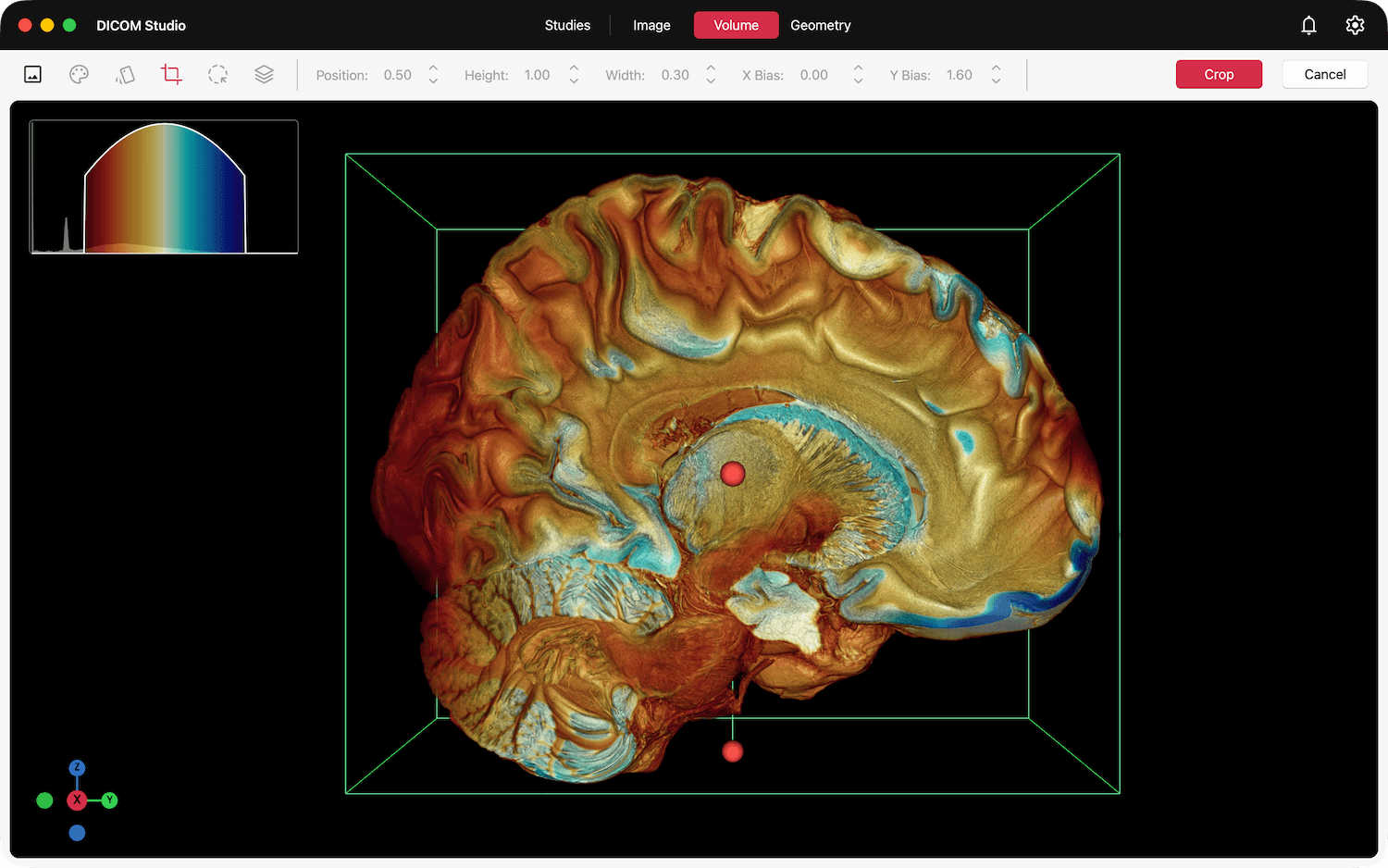Viewport: 1388px width, 868px height.
Task: Apply the red Crop button
Action: 1219,74
